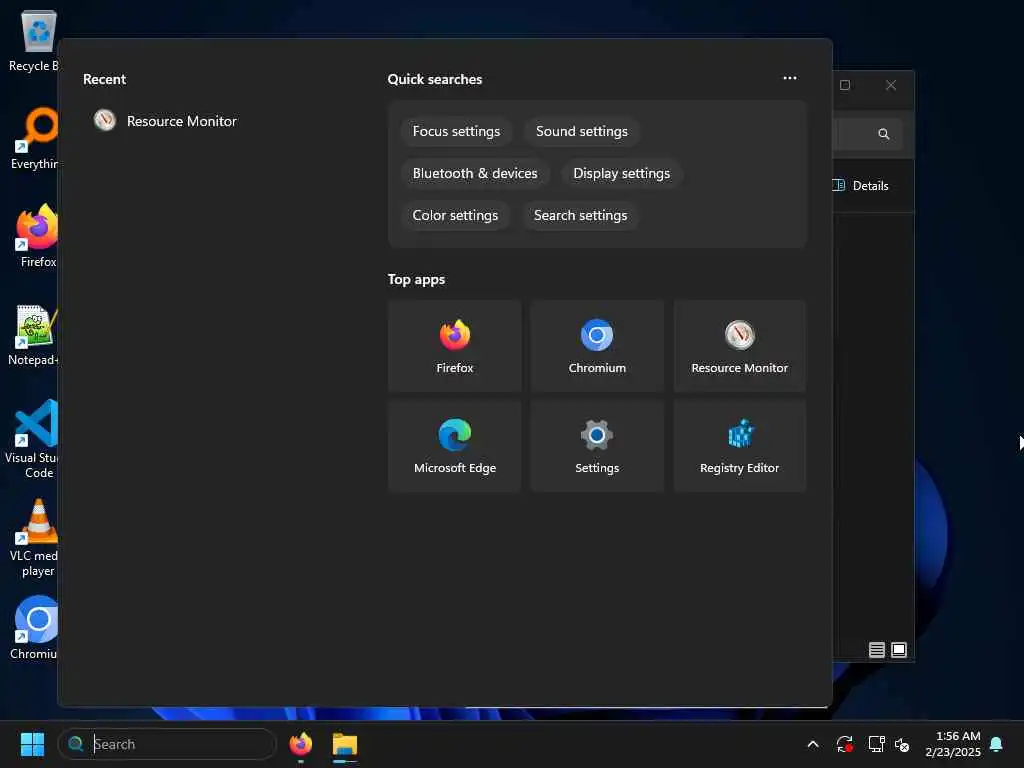Open the network status tray icon
The image size is (1024, 768).
876,744
